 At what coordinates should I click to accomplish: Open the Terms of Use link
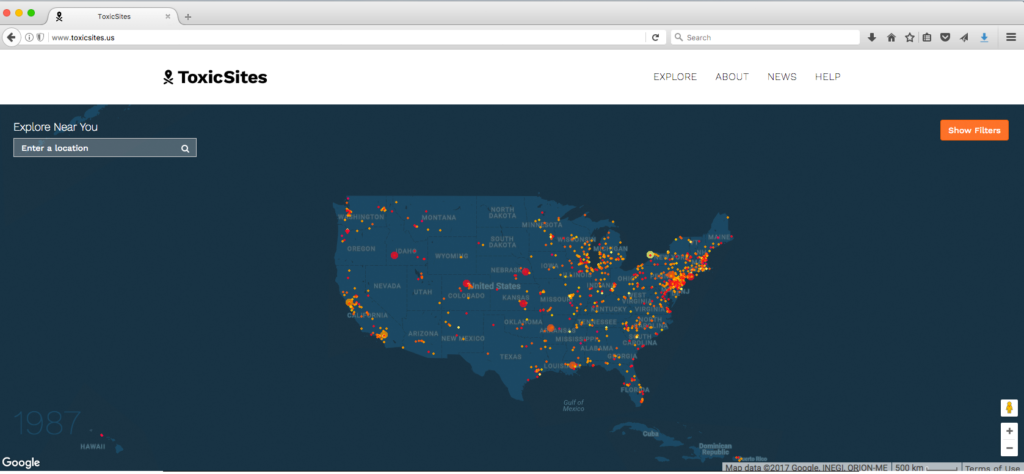click(993, 468)
